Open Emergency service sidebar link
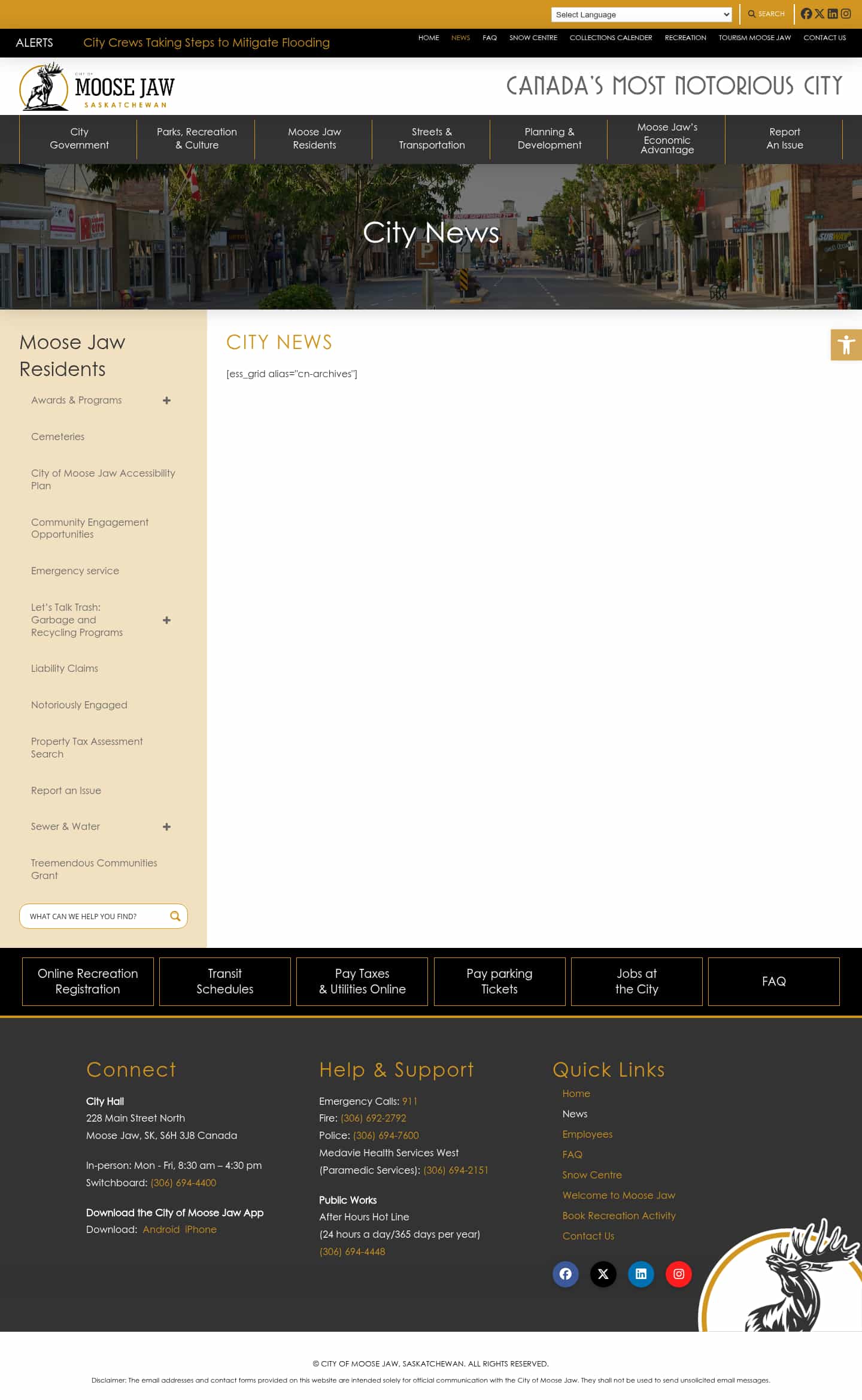Viewport: 862px width, 1400px height. [75, 571]
